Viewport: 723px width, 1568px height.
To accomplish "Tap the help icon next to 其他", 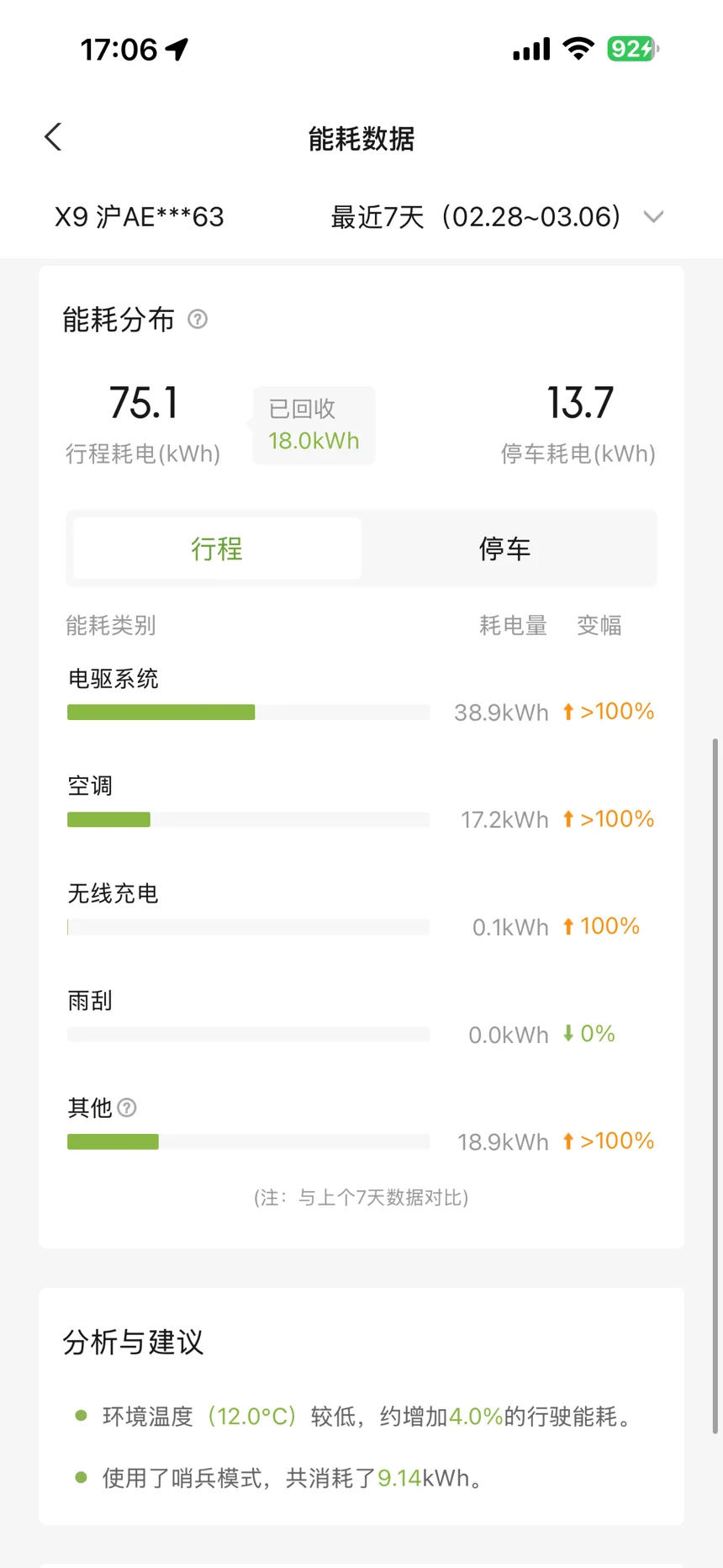I will (127, 1108).
